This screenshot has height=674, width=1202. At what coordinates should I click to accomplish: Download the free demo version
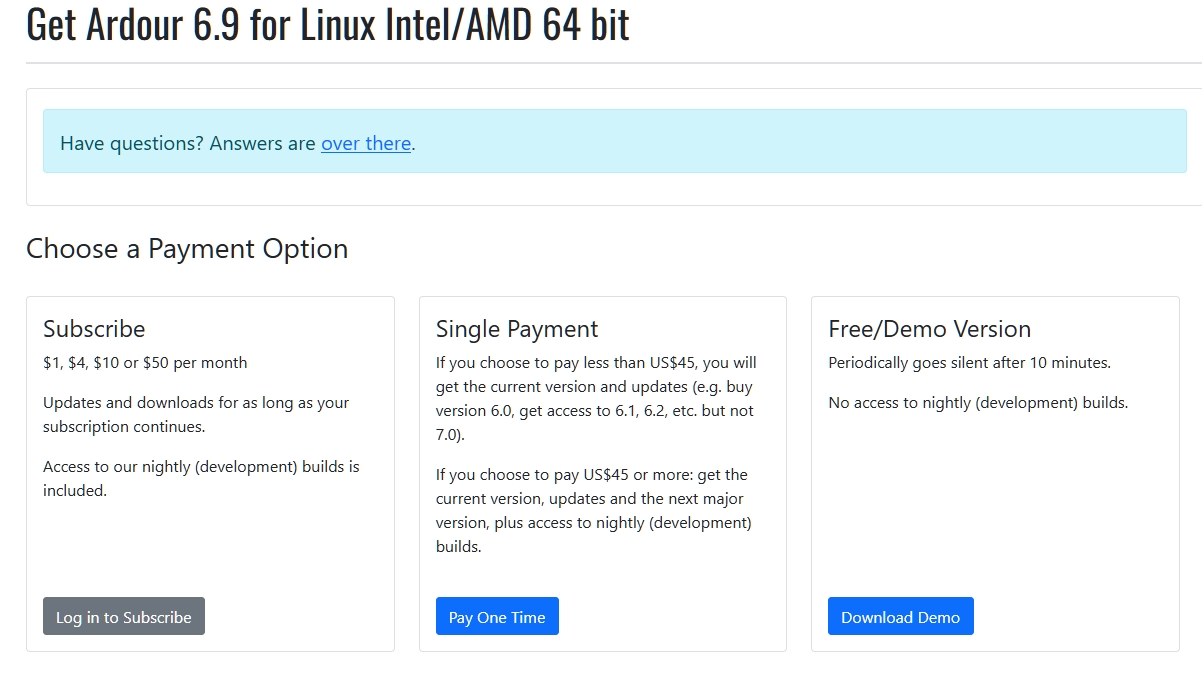900,616
